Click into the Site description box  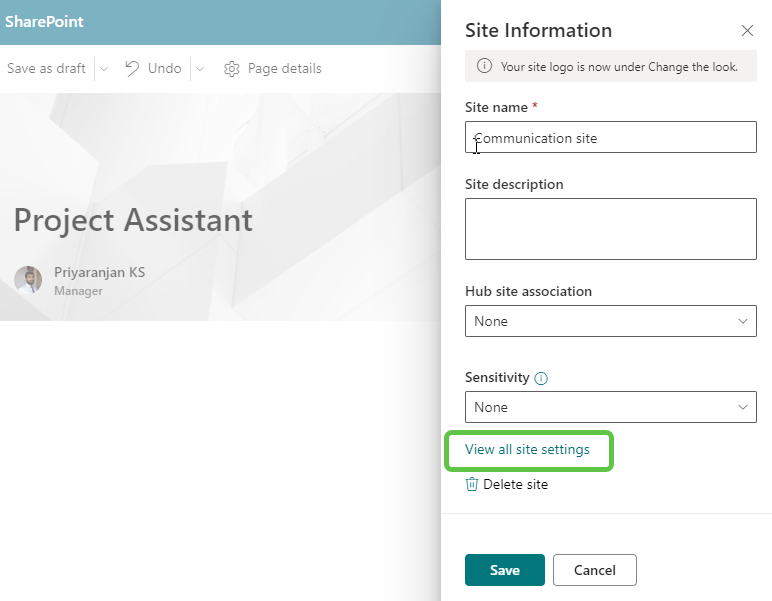coord(610,228)
